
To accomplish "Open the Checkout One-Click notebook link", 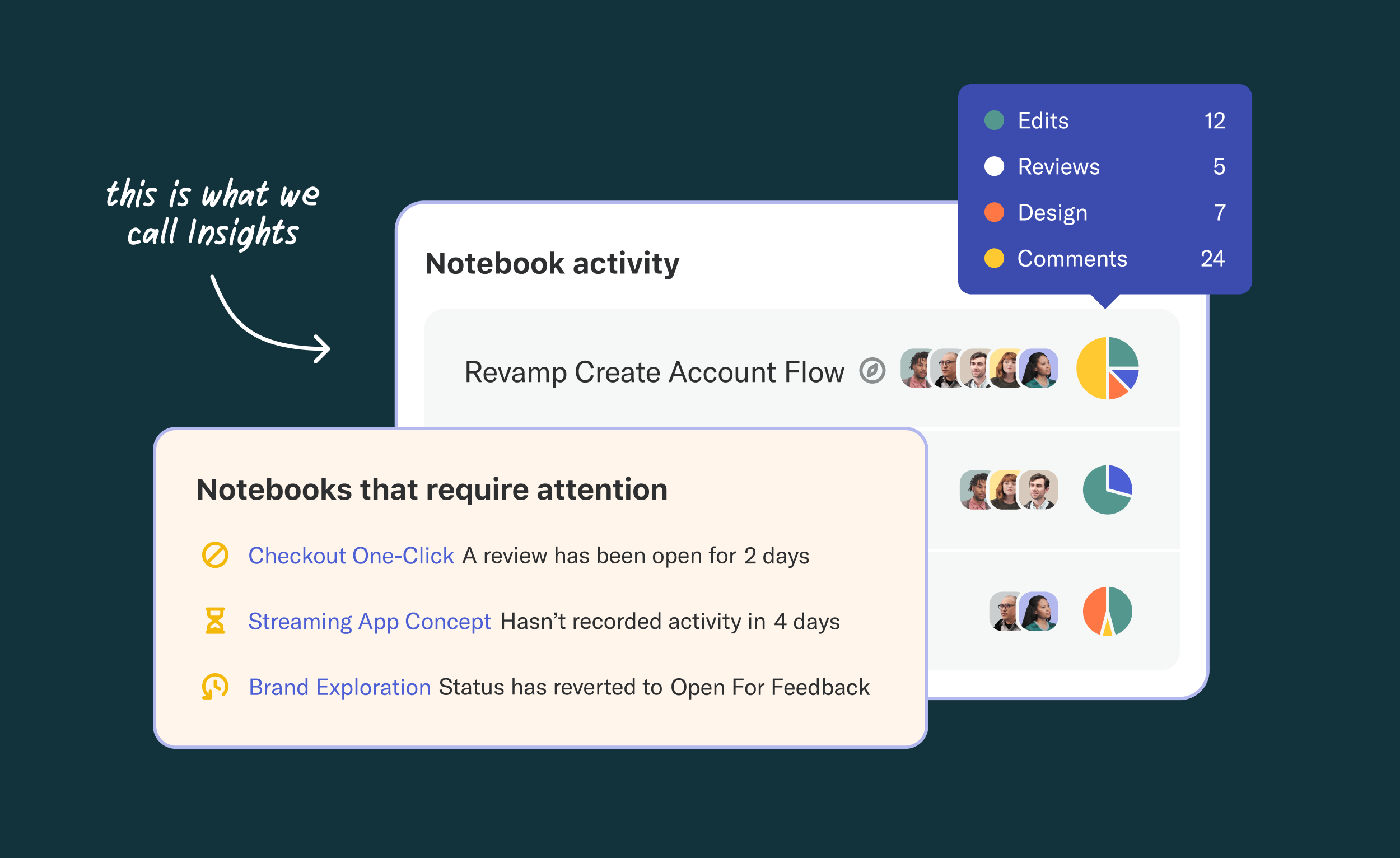I will (351, 556).
